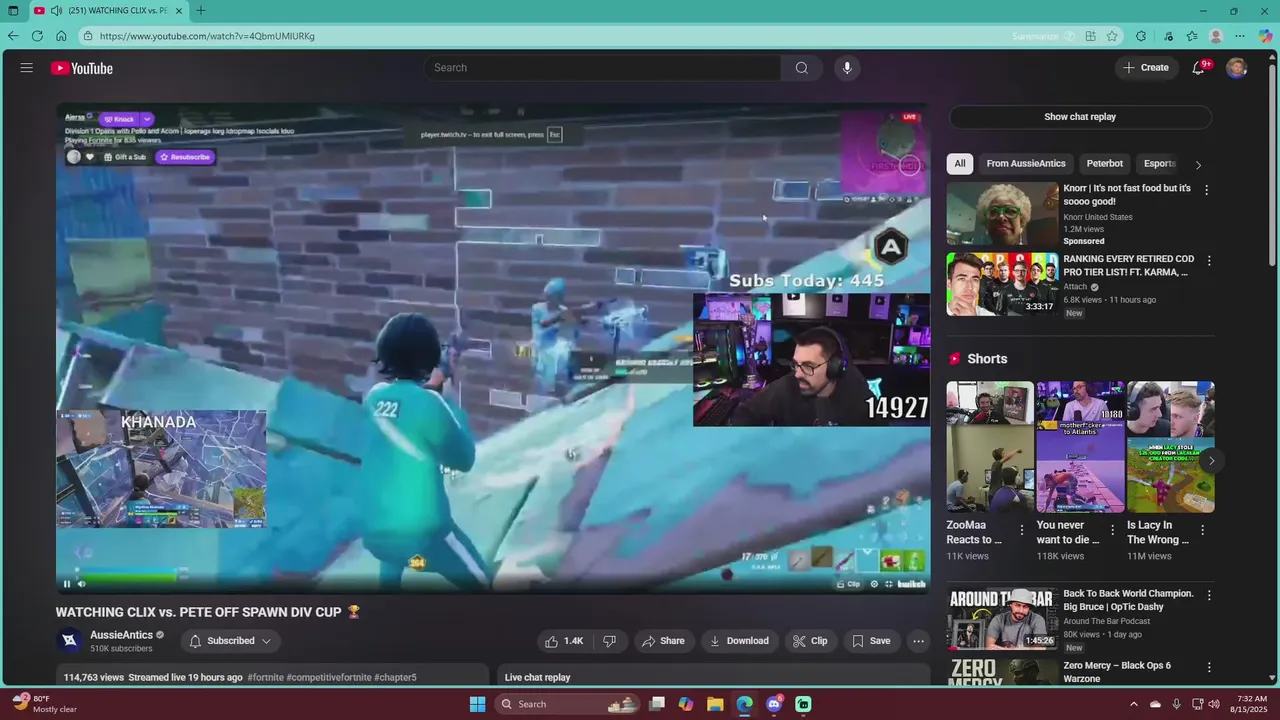1280x720 pixels.
Task: Open the YouTube account avatar menu
Action: 1237,68
